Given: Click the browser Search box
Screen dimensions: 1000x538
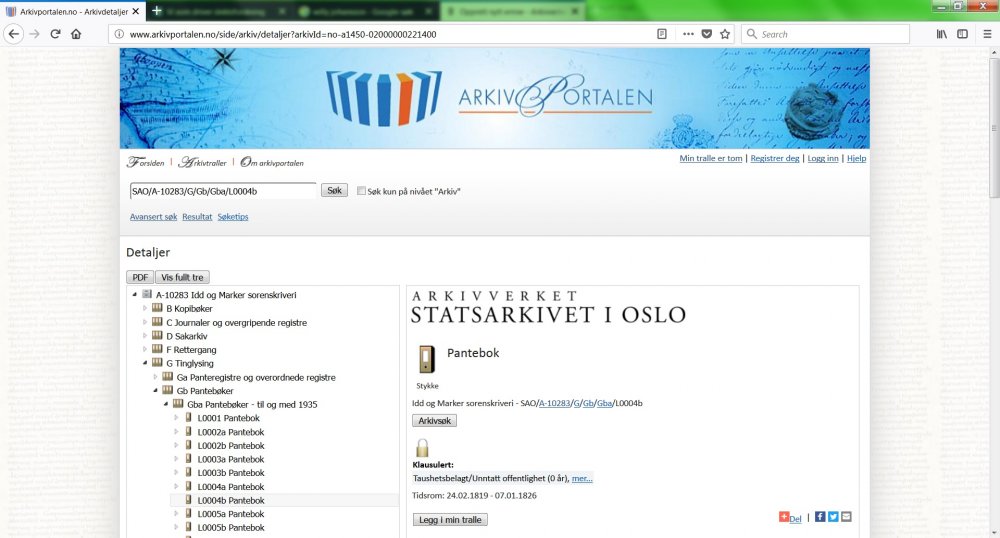Looking at the screenshot, I should click(x=825, y=34).
